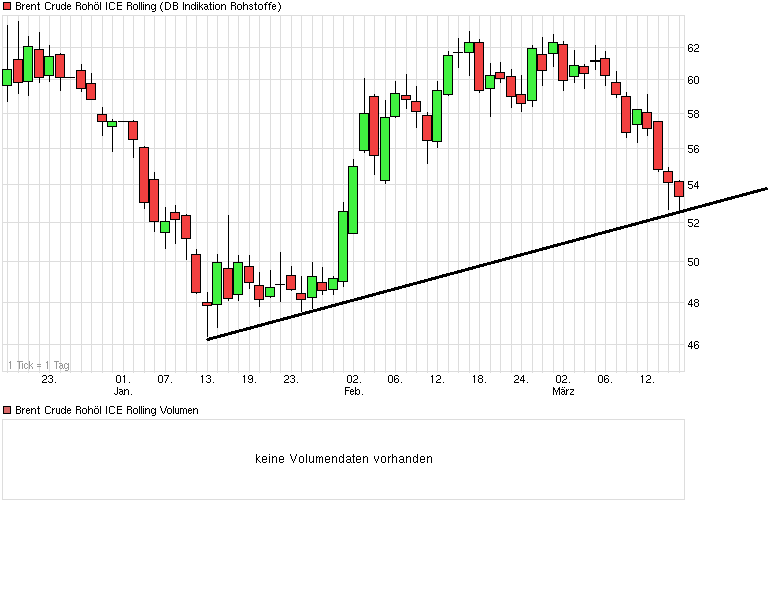Click the 'Jan.' month label
The width and height of the screenshot is (768, 614).
(123, 391)
